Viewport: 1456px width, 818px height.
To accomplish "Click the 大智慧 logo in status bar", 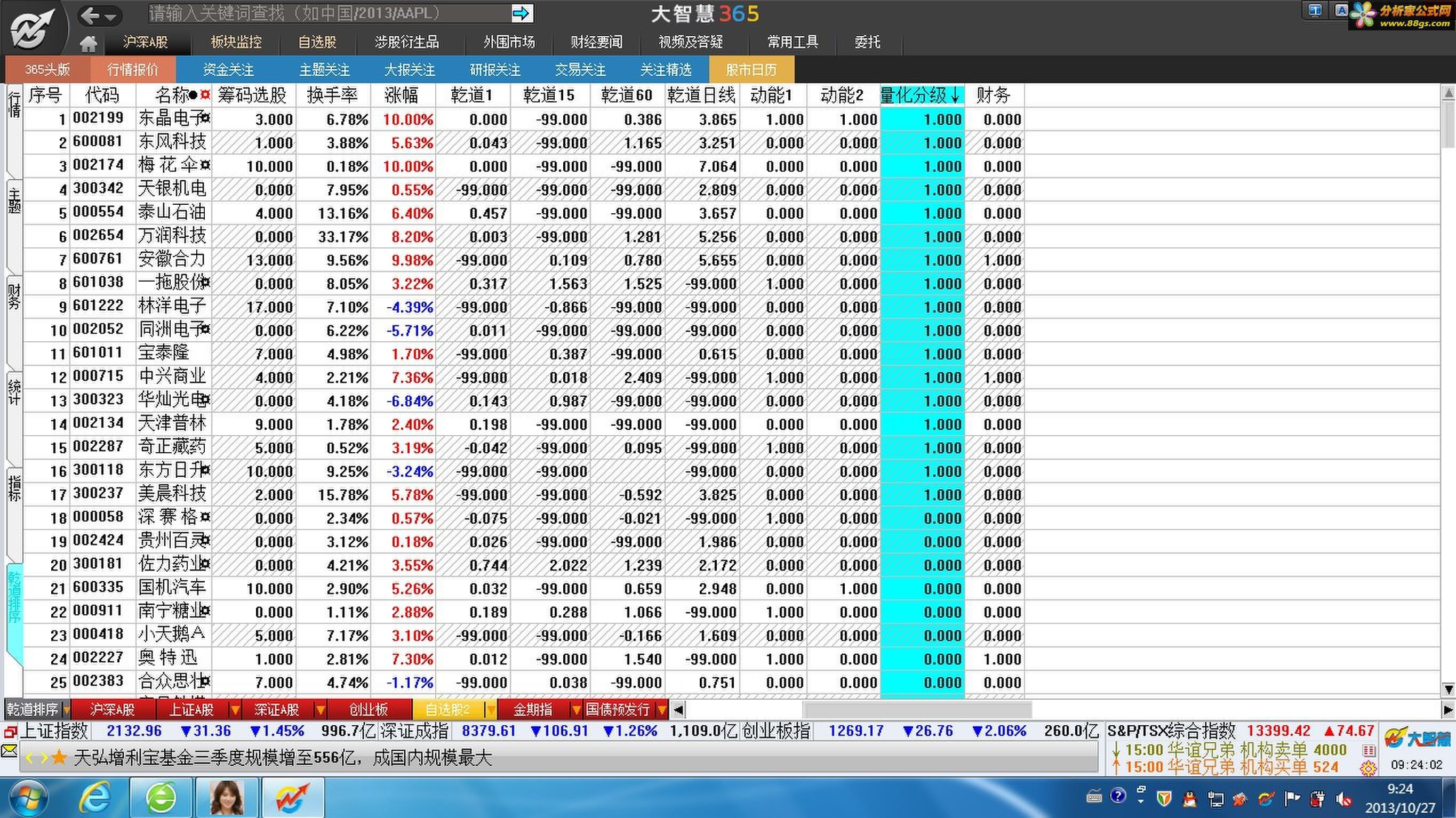I will (1417, 737).
